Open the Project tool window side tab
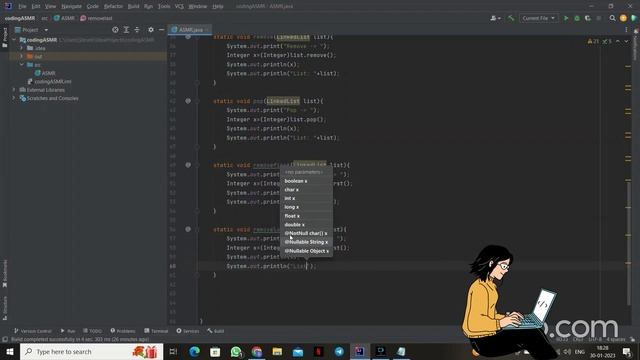This screenshot has height=360, width=640. (x=5, y=38)
